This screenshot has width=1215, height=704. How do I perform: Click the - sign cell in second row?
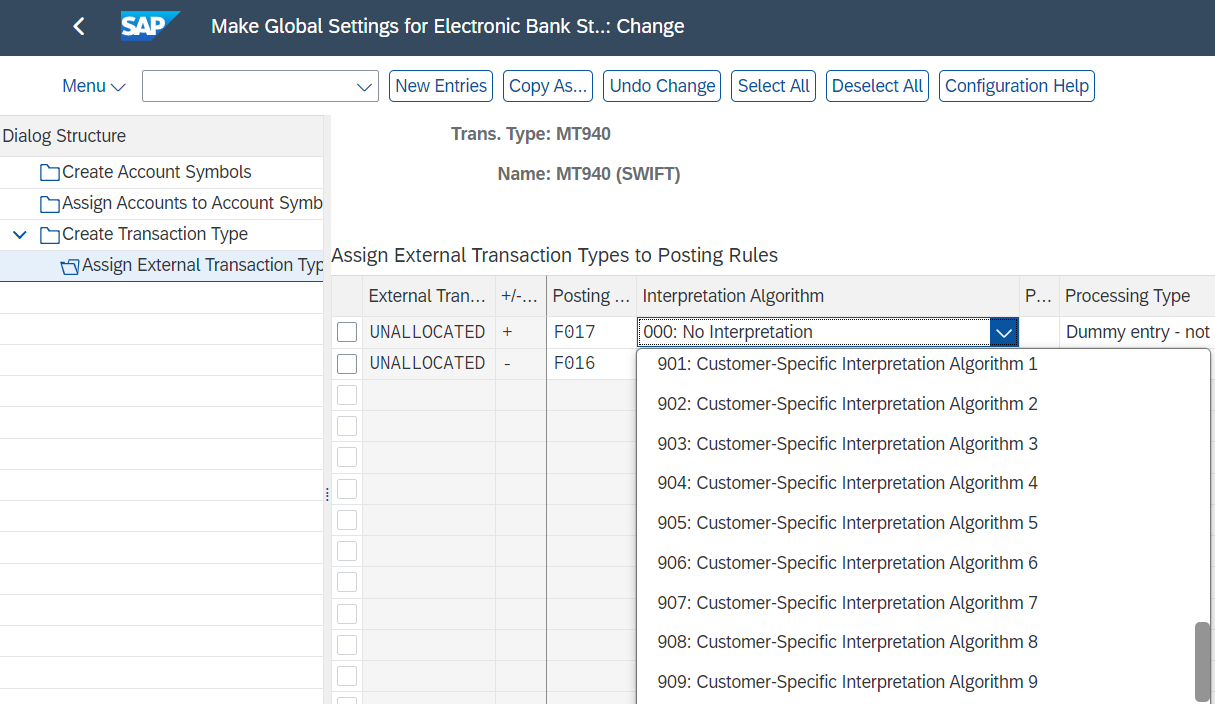click(520, 363)
